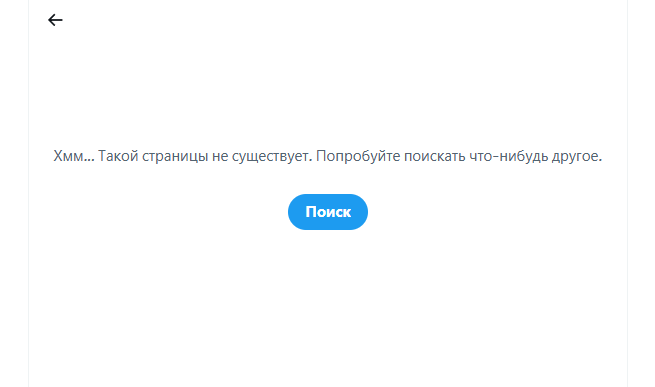This screenshot has width=655, height=387.
Task: Click the 'Такой страницы не существует' message
Action: (x=205, y=156)
